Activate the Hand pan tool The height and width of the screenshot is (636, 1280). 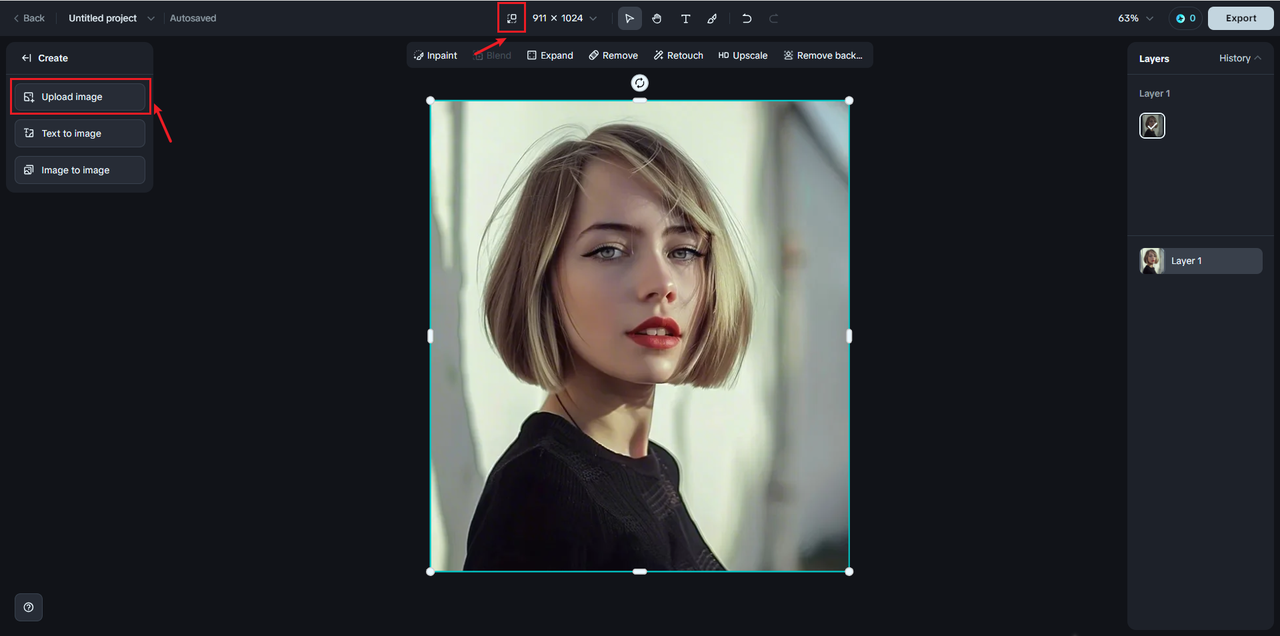[657, 18]
